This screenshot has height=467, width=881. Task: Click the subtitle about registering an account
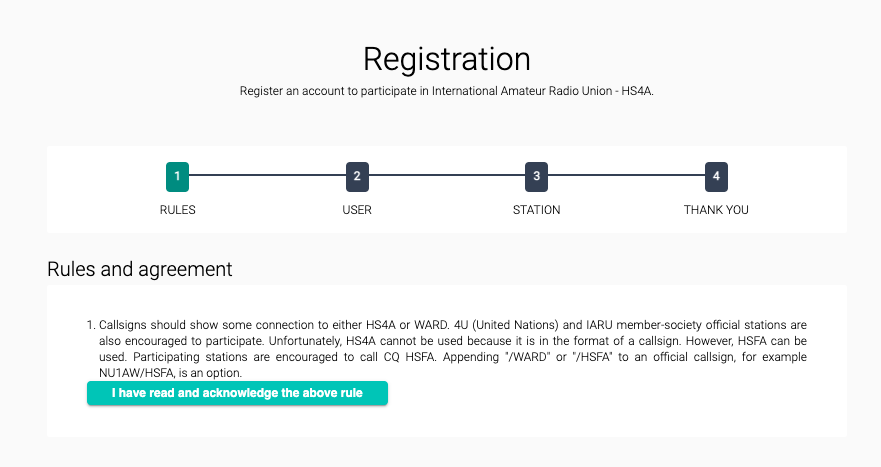coord(447,91)
